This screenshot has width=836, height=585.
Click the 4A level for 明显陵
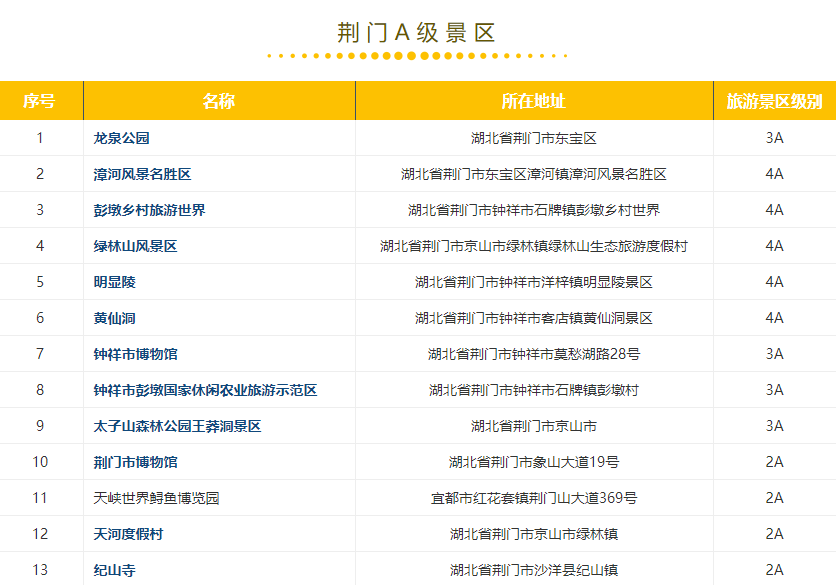tap(774, 282)
